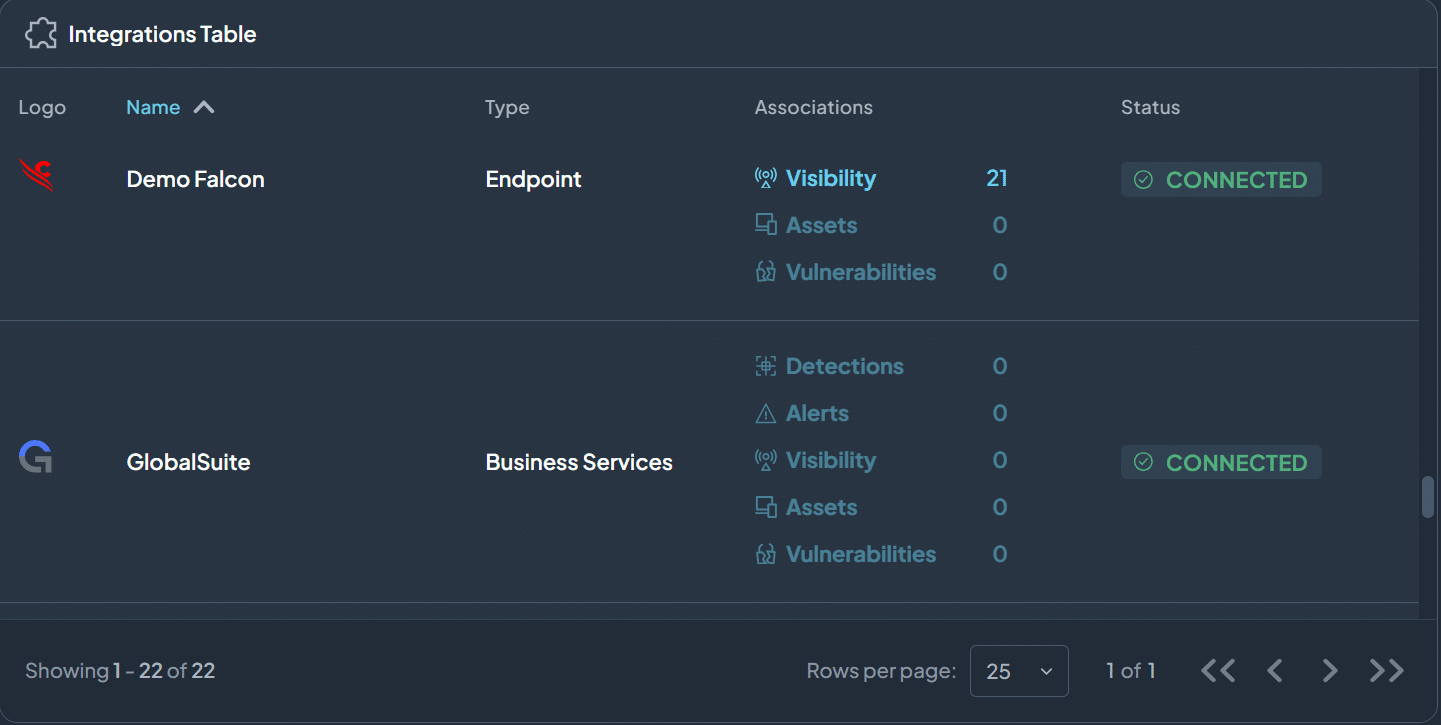The width and height of the screenshot is (1441, 725).
Task: Click the Vulnerabilities icon for GlobalSuite
Action: pos(765,553)
